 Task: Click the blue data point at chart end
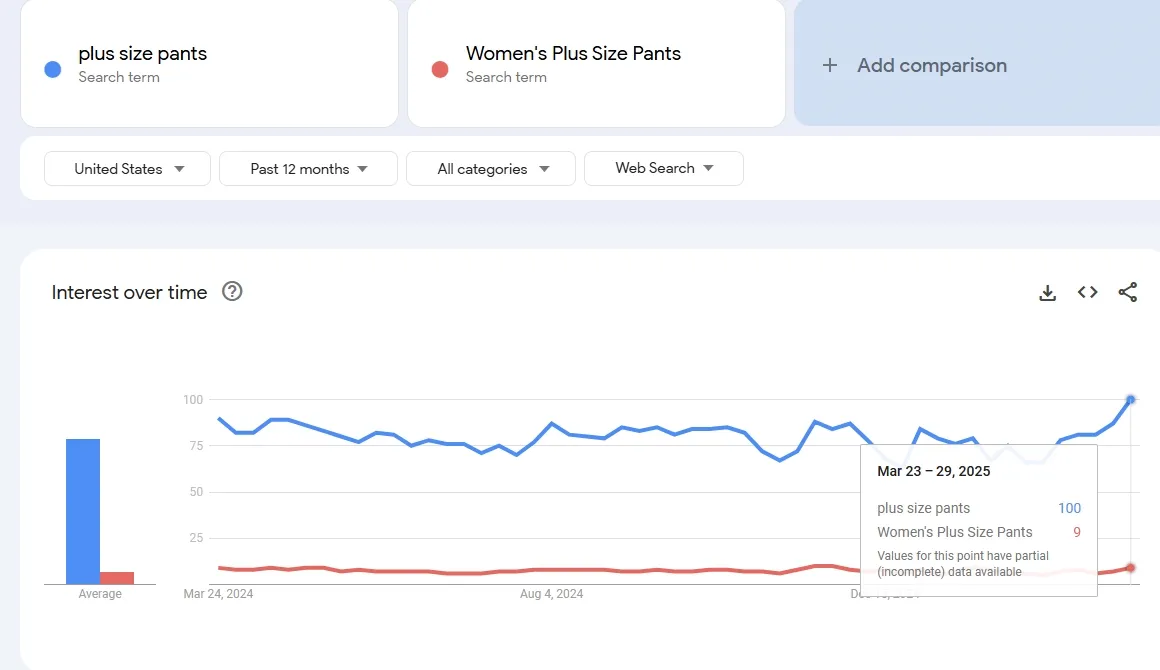point(1131,400)
